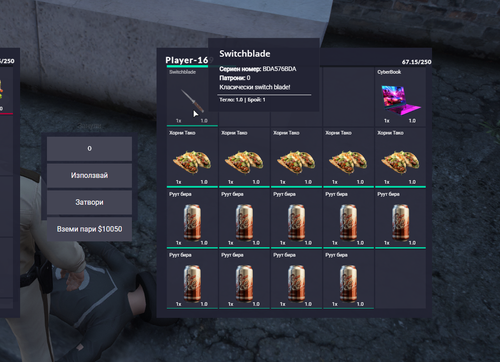Focus the quantity field showing 0
The width and height of the screenshot is (500, 362).
coord(89,149)
